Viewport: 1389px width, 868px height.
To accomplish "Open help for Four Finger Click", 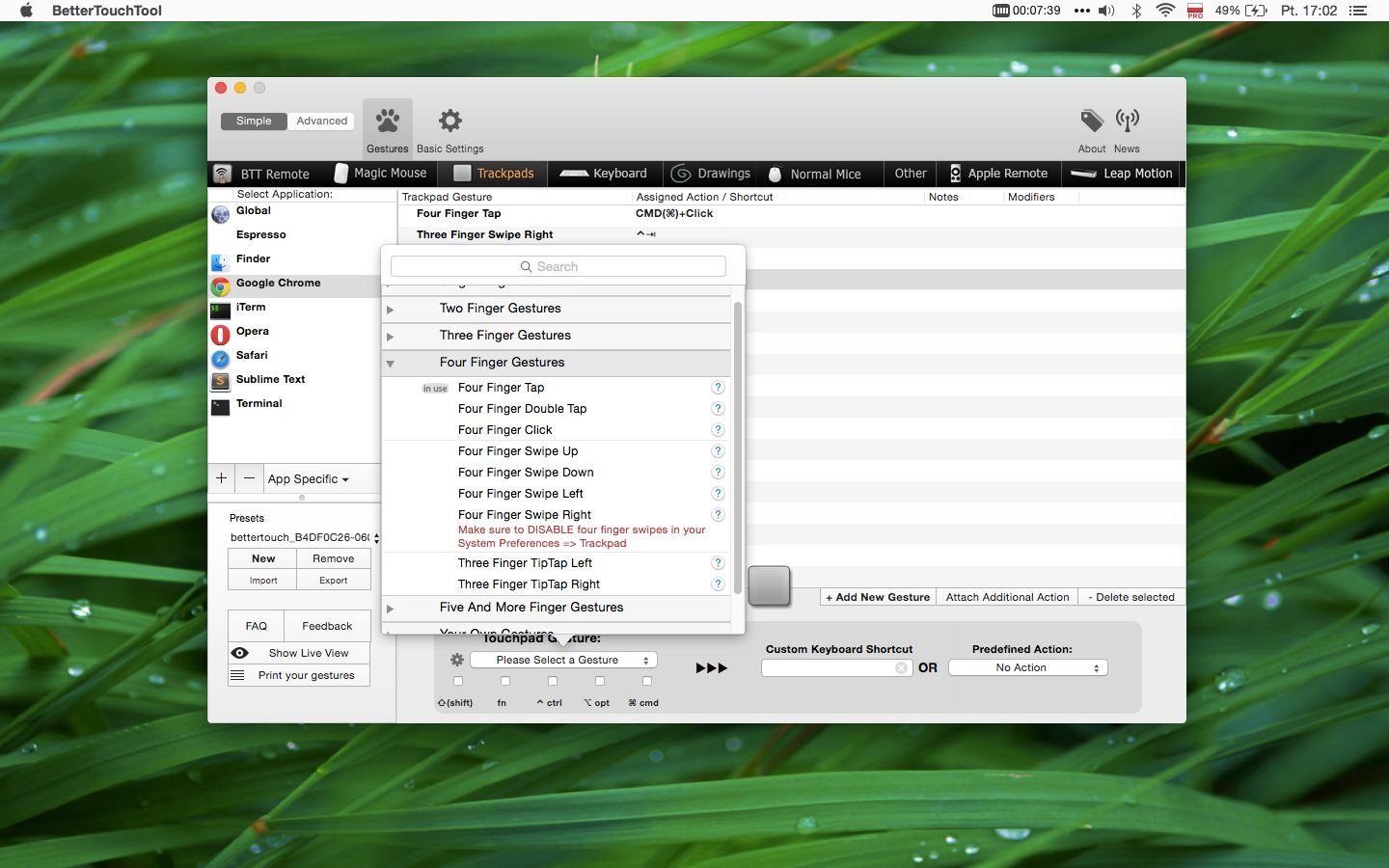I will tap(718, 430).
